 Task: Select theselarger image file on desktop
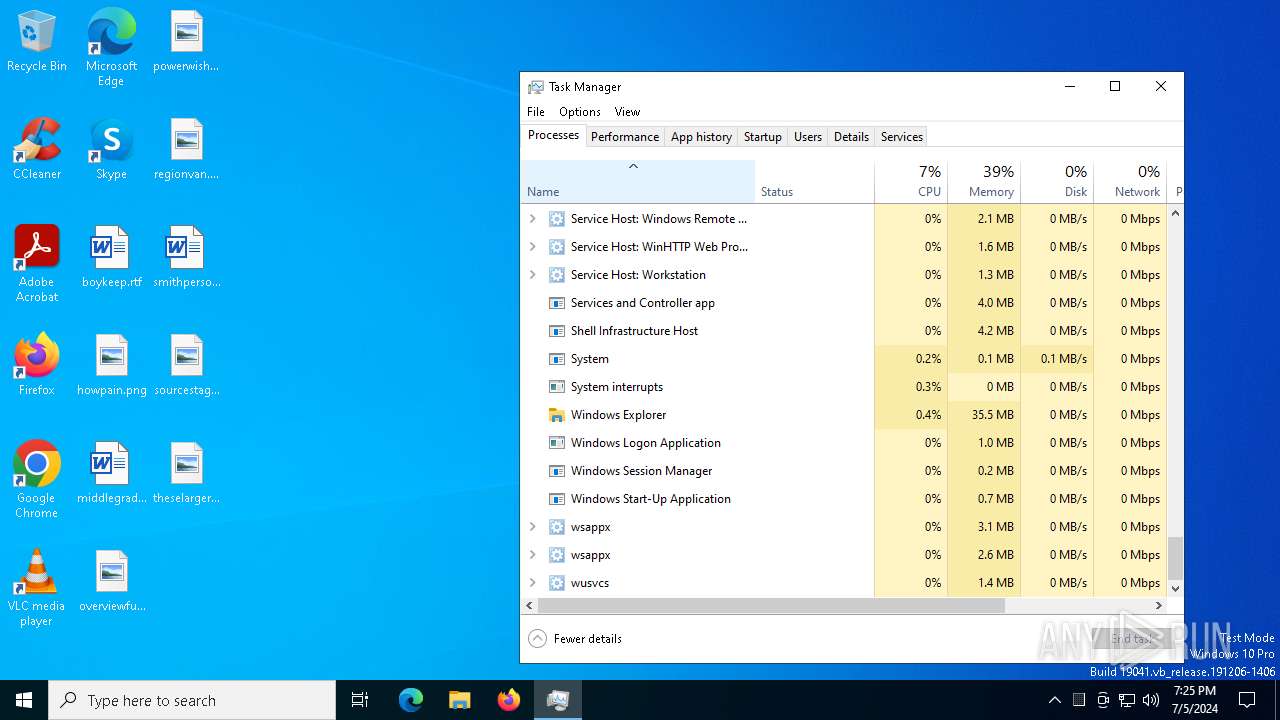[x=186, y=474]
